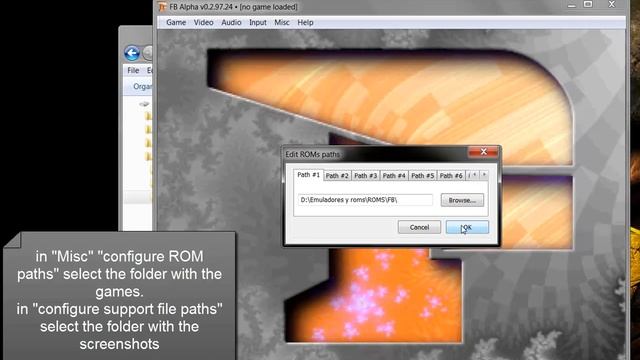Open the Input menu

258,22
